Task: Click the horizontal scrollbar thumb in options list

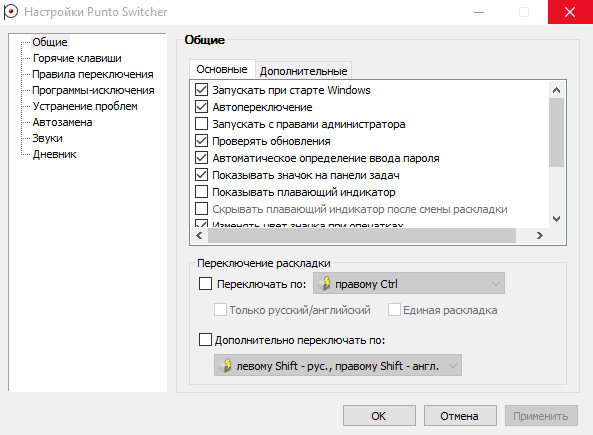Action: tap(362, 235)
